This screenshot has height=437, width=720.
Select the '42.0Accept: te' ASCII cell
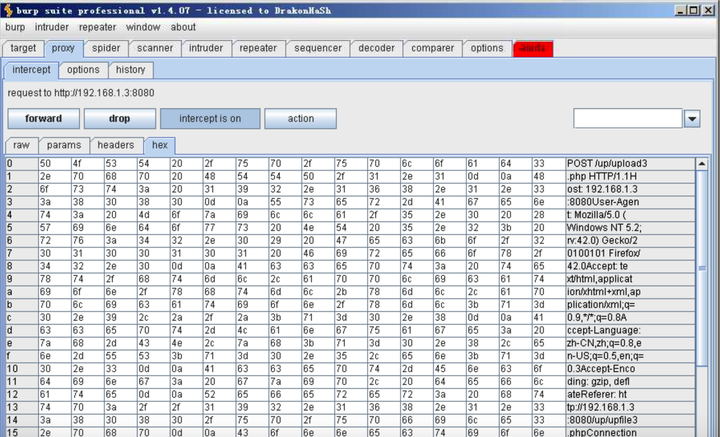[x=630, y=266]
